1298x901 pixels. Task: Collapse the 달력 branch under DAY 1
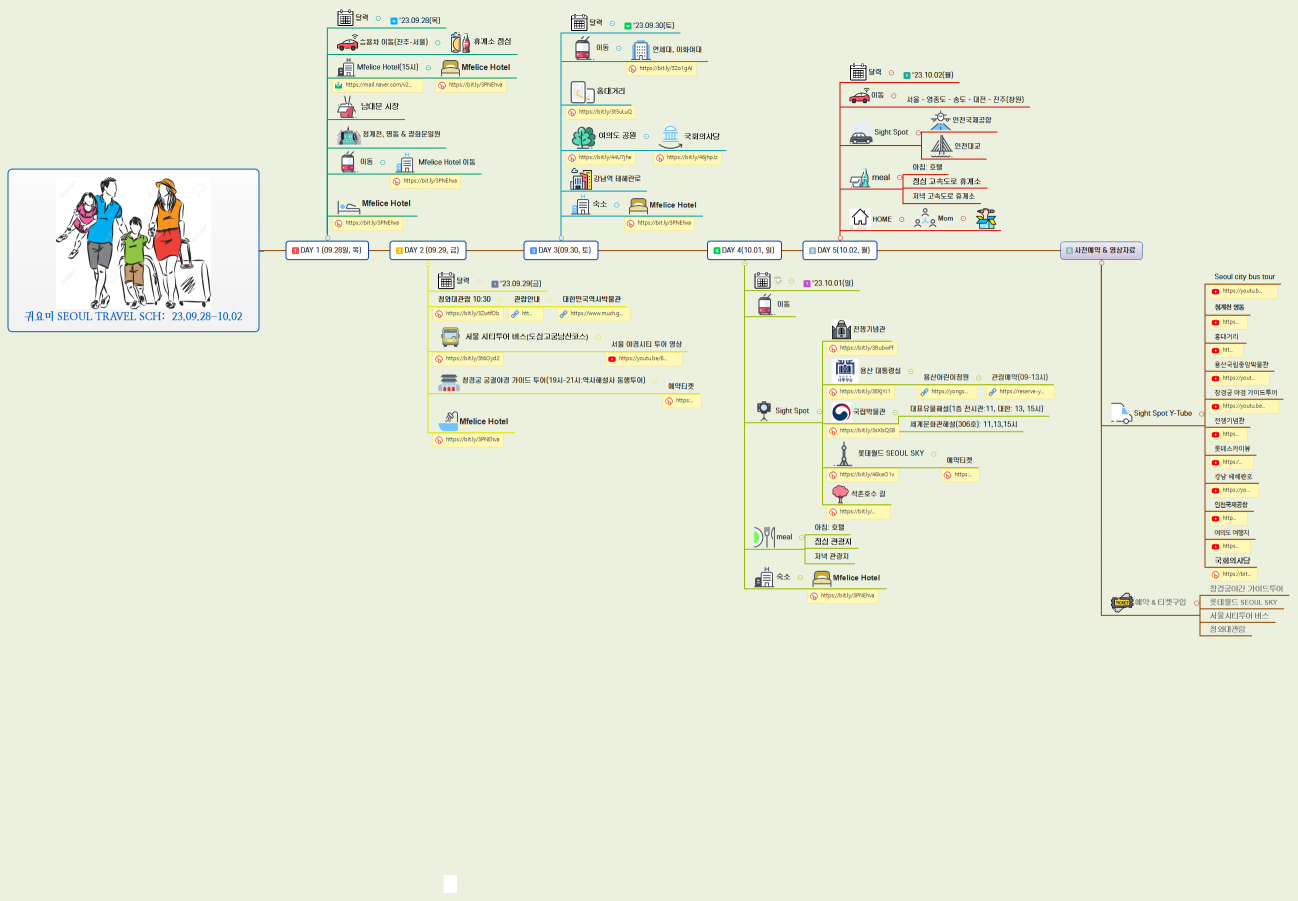378,18
